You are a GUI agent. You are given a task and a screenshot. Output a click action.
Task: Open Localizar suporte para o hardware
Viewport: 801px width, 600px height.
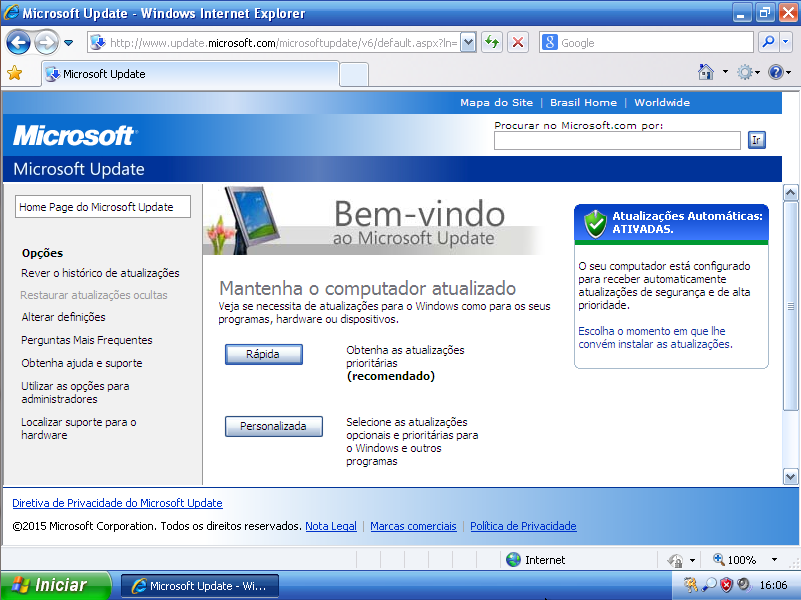79,428
